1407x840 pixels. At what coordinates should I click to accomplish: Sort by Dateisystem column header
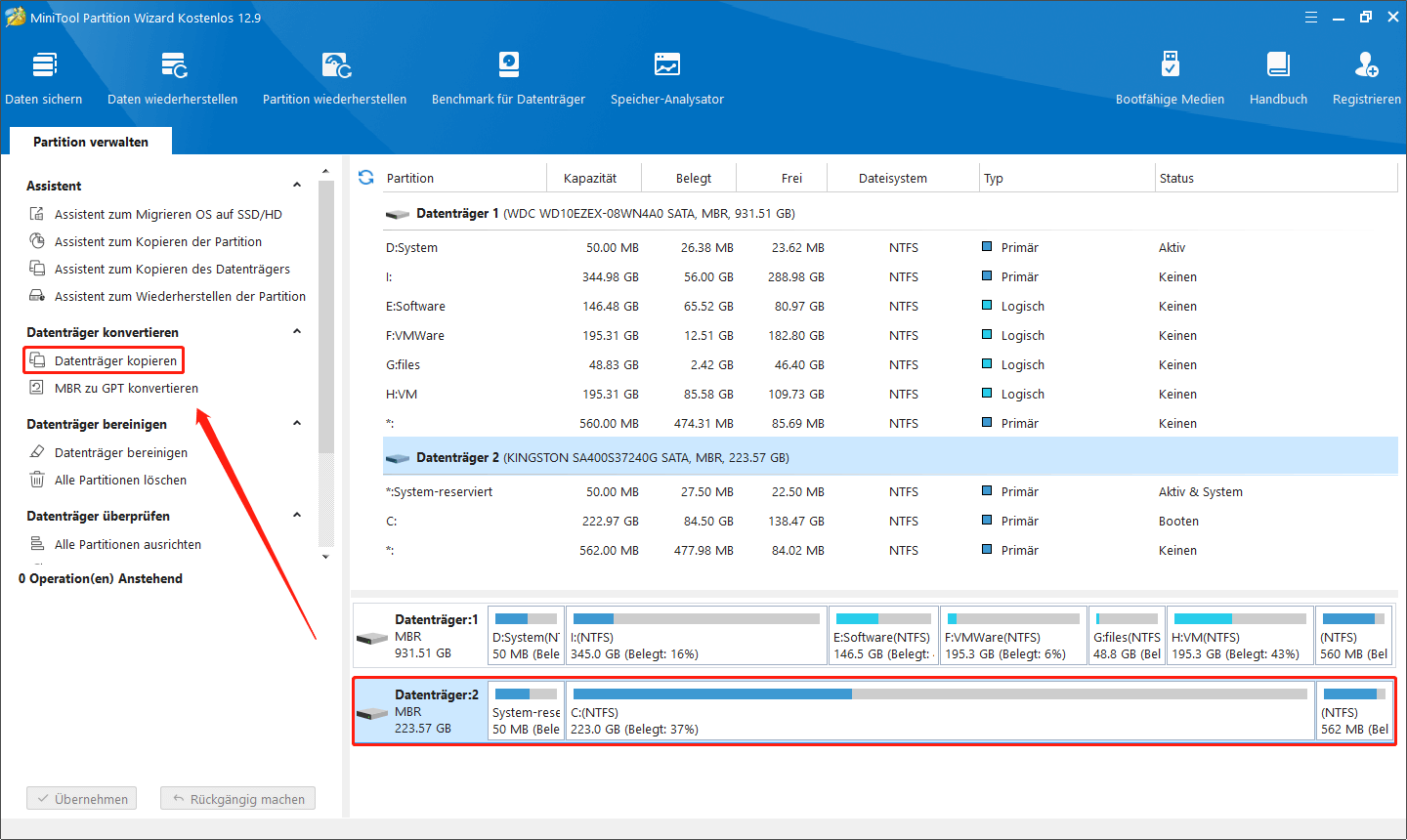(x=893, y=178)
